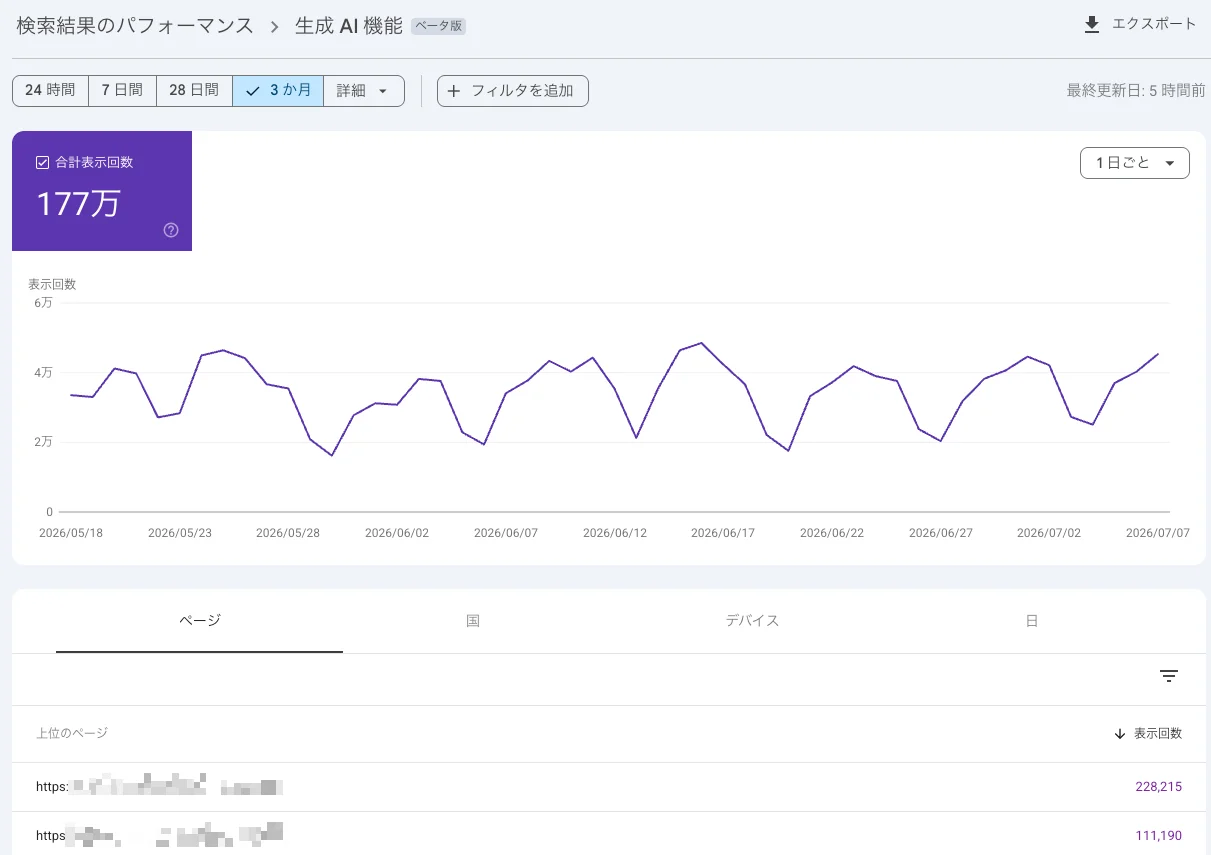Click the 2026/06/27 axis date label

[941, 533]
